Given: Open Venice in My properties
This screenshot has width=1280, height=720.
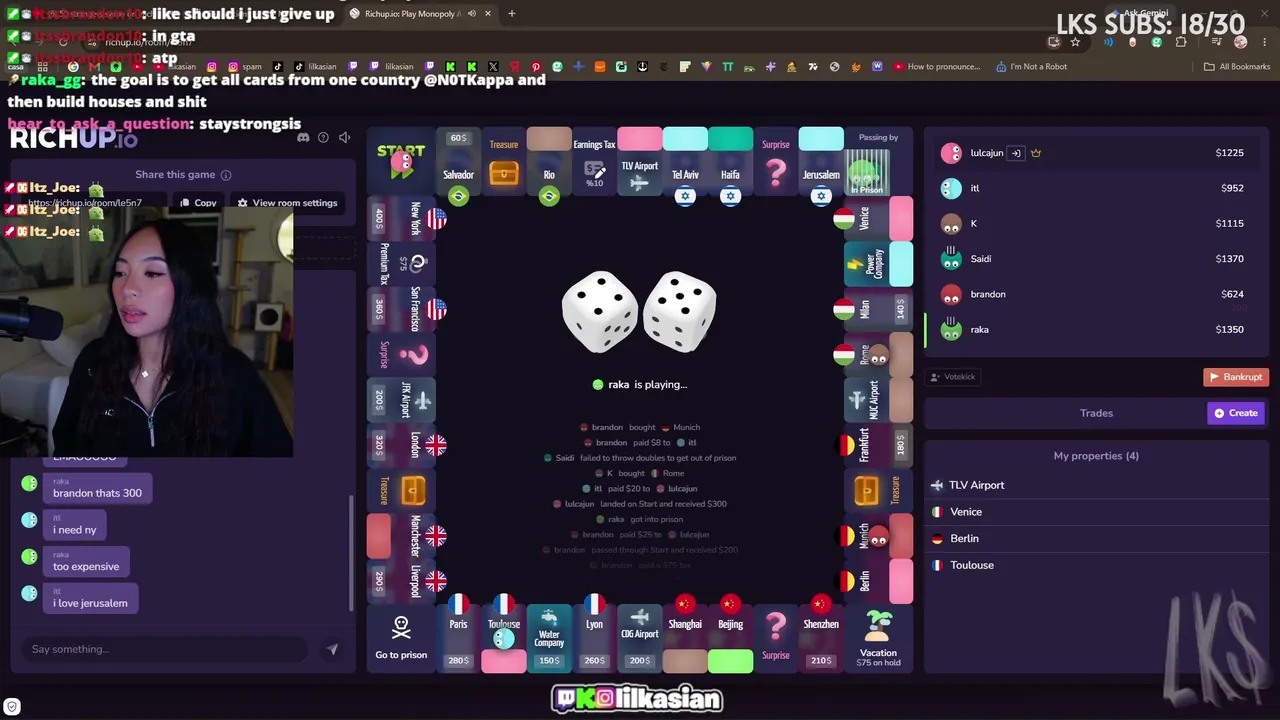Looking at the screenshot, I should point(1095,512).
